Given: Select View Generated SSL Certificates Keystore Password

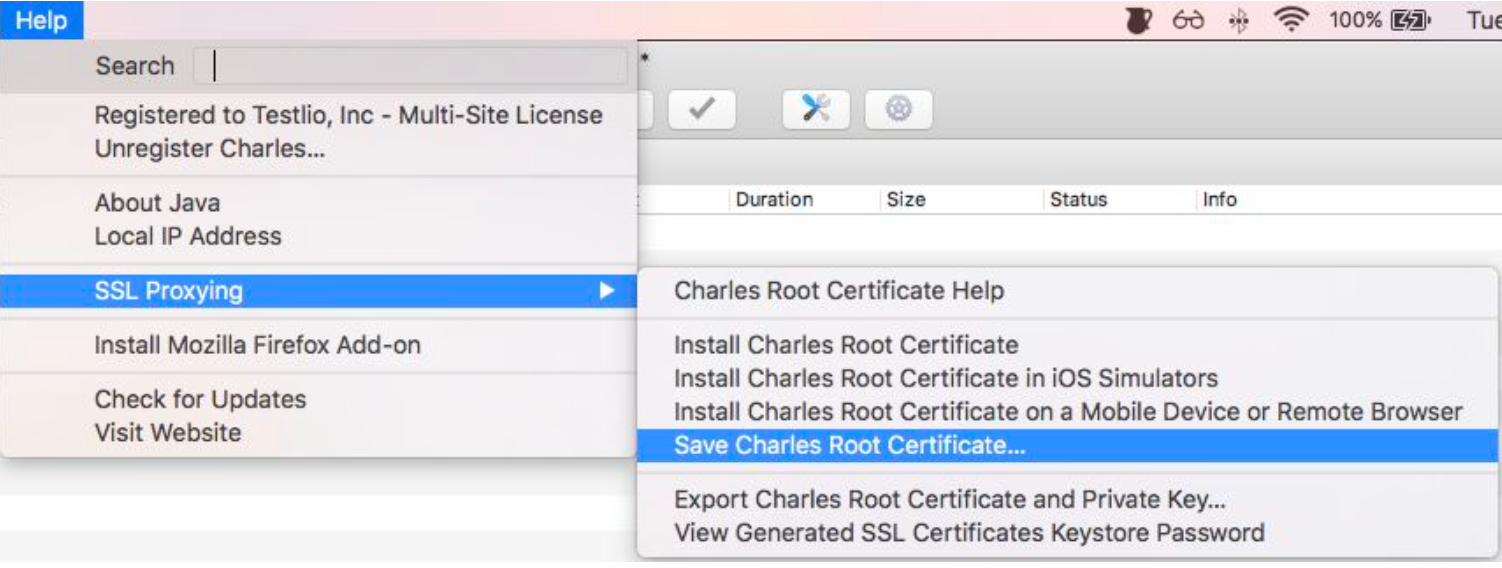Looking at the screenshot, I should click(1068, 533).
